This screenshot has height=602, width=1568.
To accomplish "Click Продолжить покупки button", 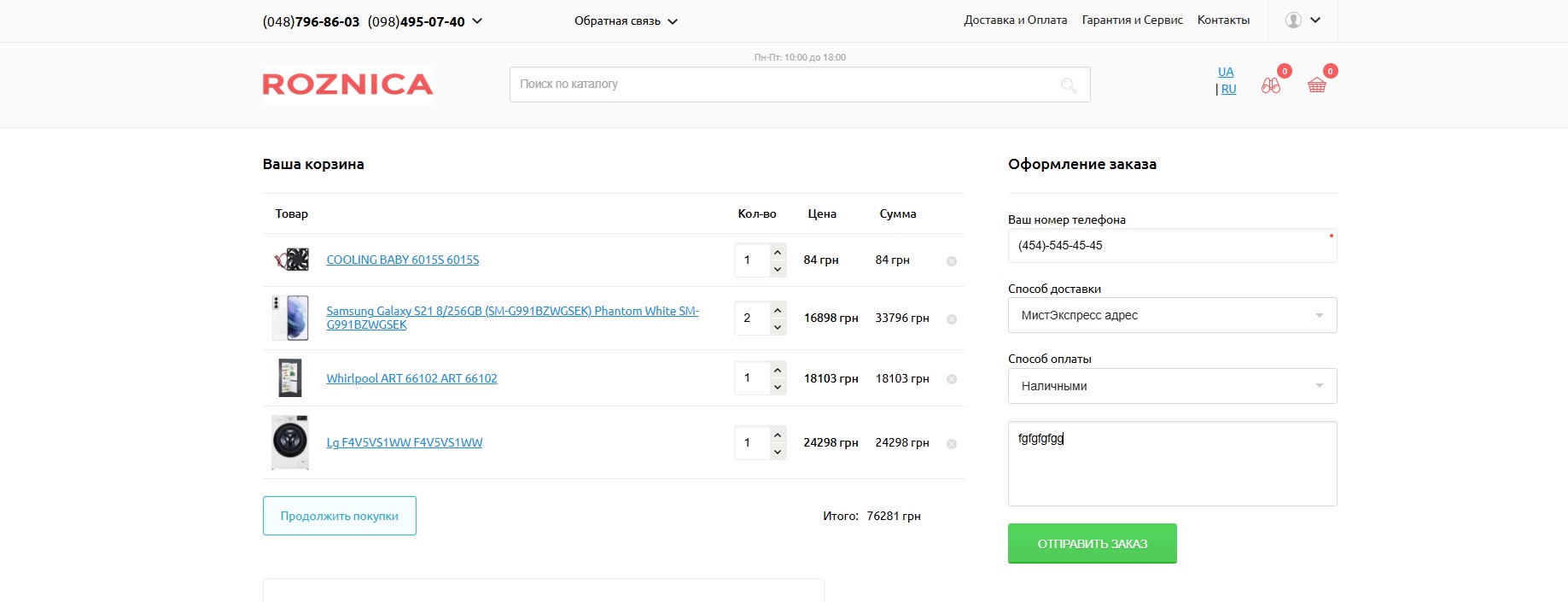I will (x=339, y=516).
